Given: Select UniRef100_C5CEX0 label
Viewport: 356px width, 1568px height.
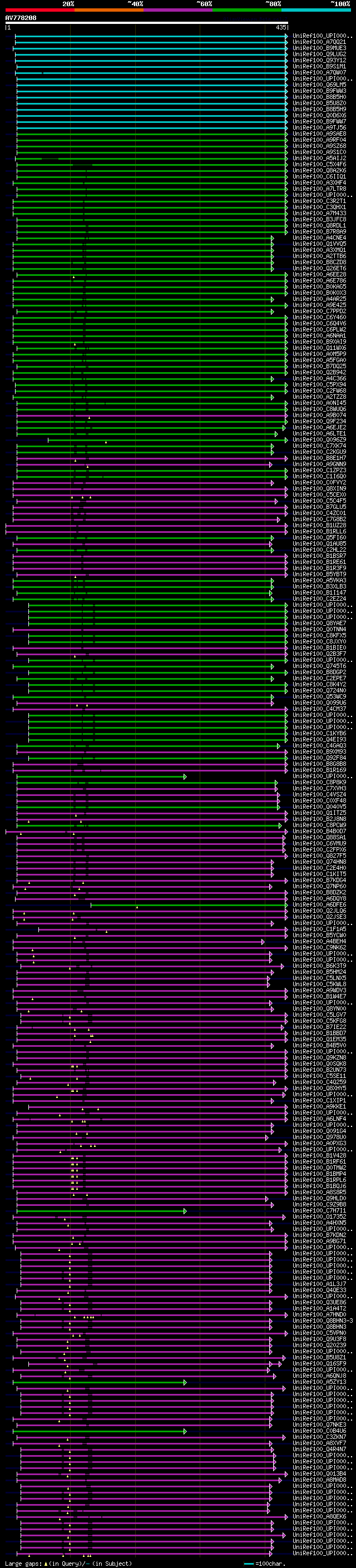Looking at the screenshot, I should pos(319,494).
